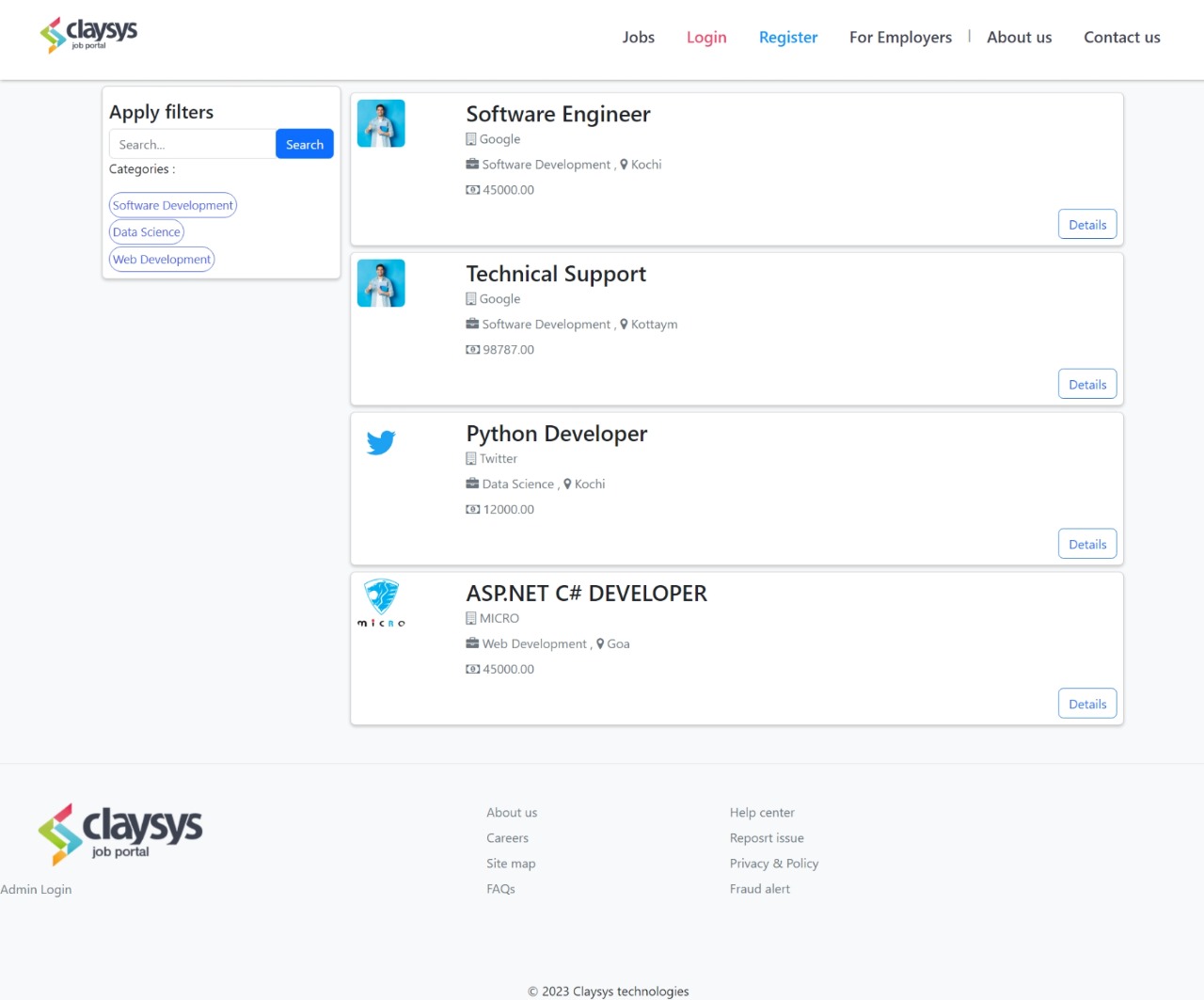1204x1000 pixels.
Task: Go to the Register page
Action: click(787, 38)
